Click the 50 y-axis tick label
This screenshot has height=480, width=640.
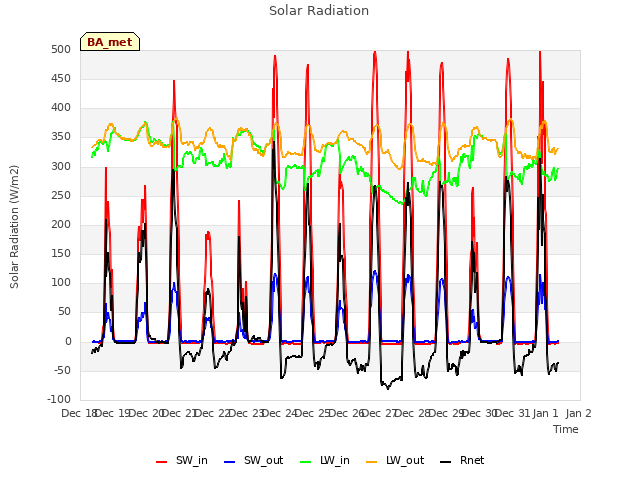64,312
